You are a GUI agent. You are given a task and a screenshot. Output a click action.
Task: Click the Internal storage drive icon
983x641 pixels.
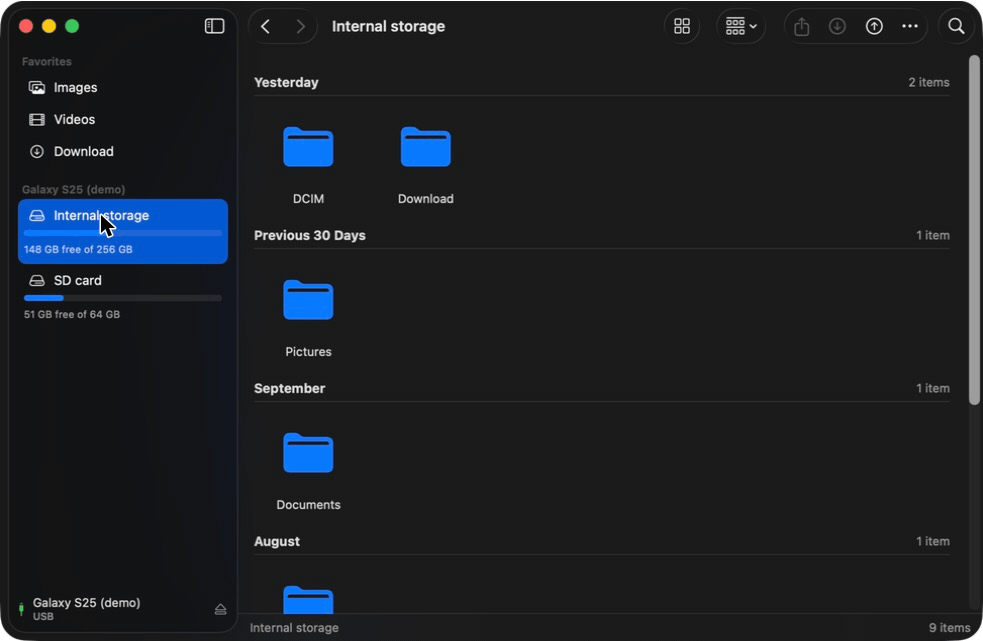[37, 216]
